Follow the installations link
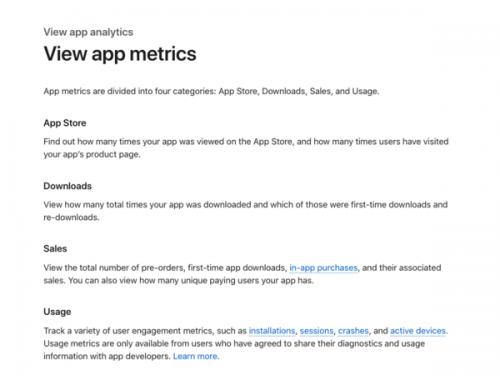 [272, 331]
